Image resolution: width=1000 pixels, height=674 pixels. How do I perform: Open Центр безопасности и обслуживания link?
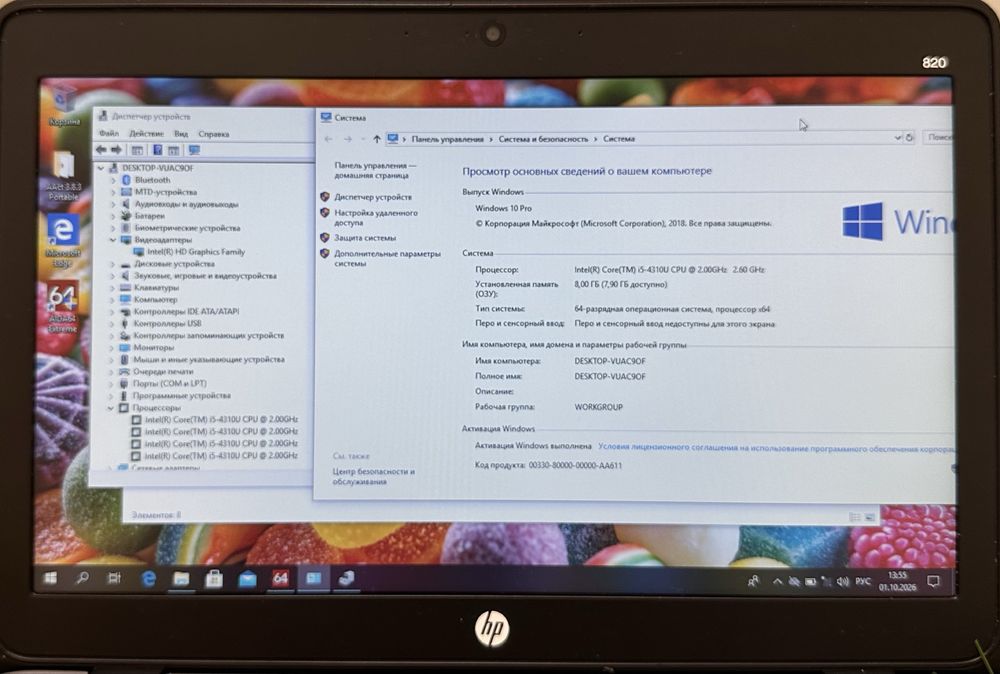click(374, 476)
